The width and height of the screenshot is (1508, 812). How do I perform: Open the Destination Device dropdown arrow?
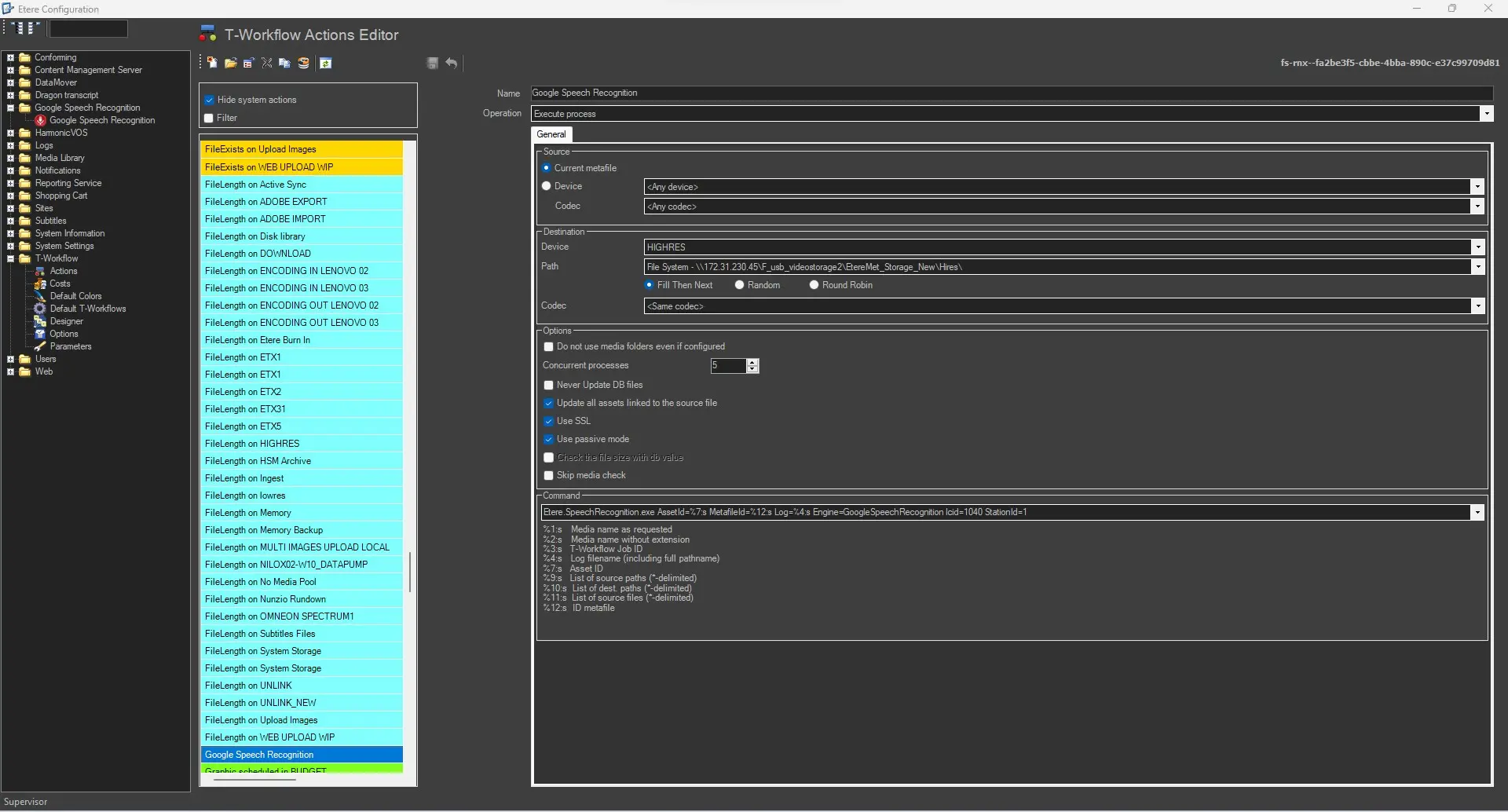1477,247
